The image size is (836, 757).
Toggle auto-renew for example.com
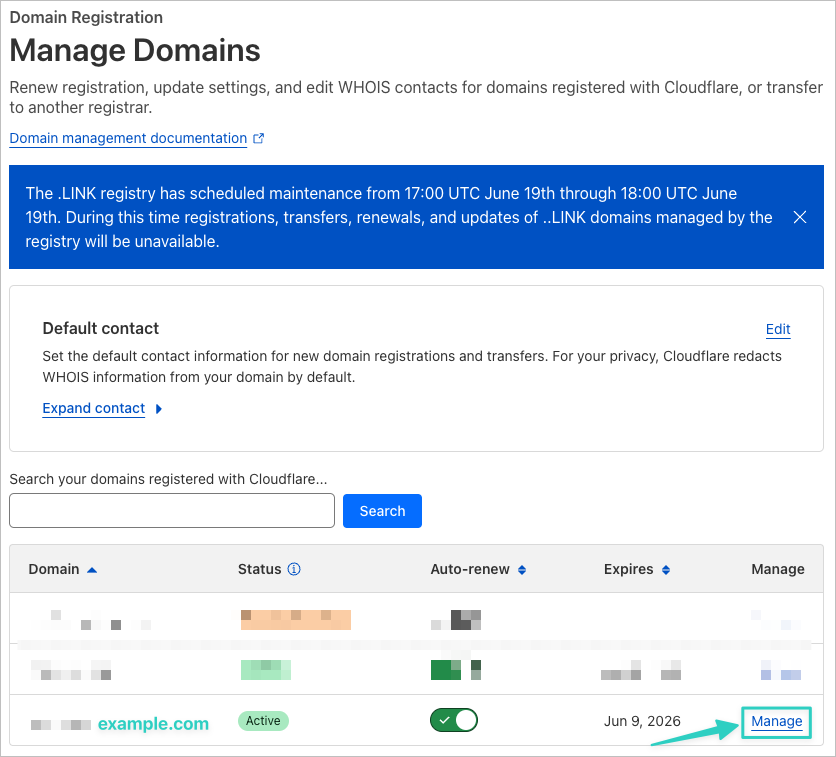tap(454, 720)
